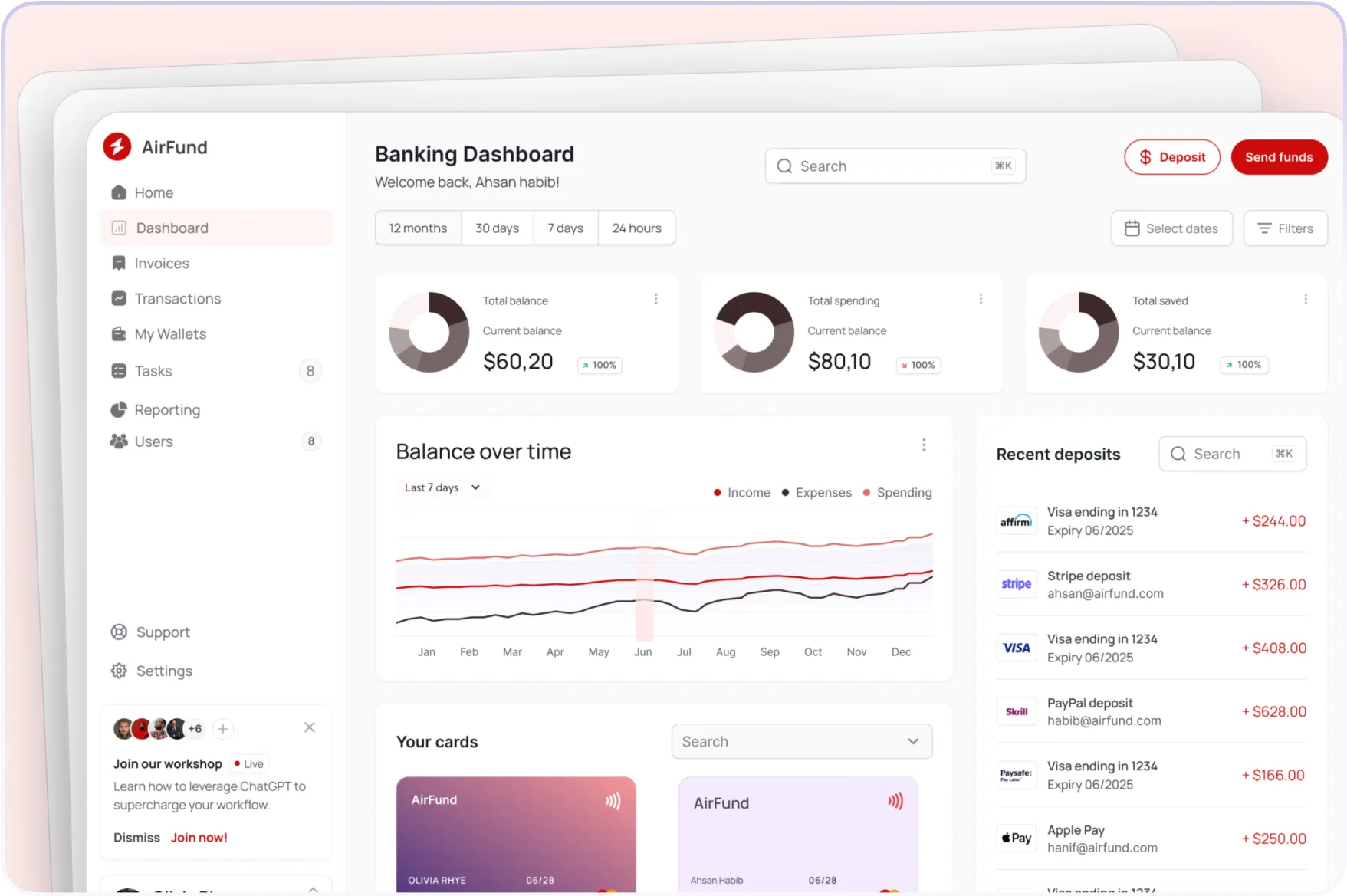Click the Total balance donut chart

tap(429, 333)
